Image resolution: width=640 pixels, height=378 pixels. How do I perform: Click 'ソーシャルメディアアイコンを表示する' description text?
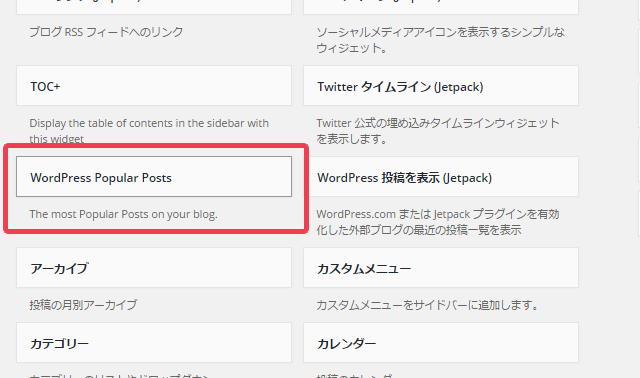tap(440, 40)
